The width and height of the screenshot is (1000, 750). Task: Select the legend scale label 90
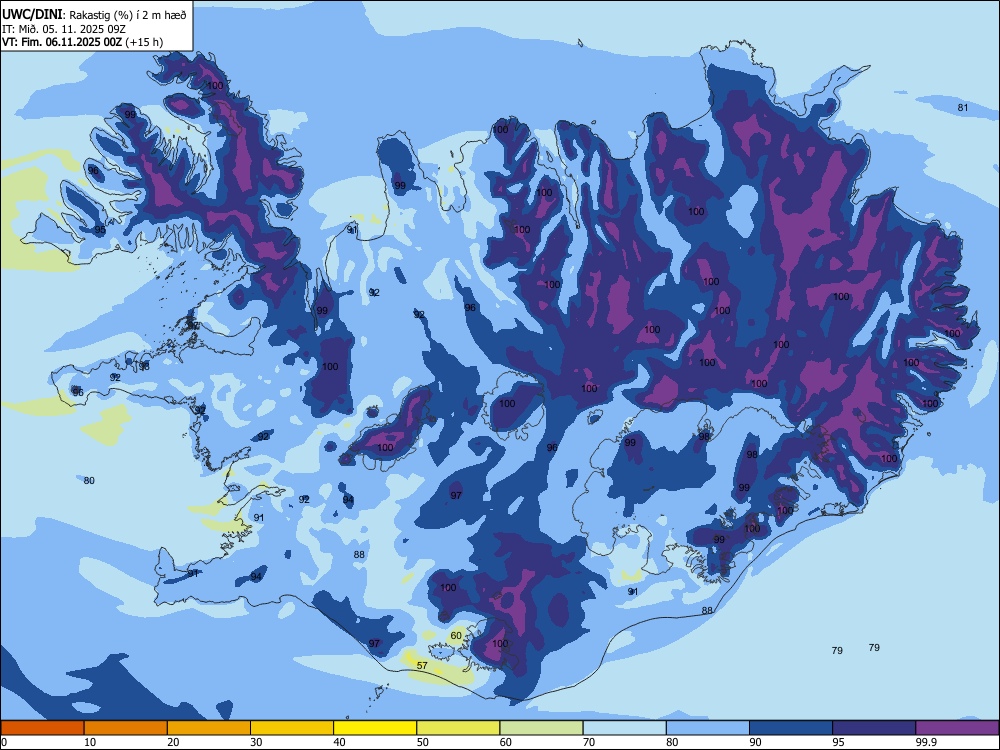756,742
